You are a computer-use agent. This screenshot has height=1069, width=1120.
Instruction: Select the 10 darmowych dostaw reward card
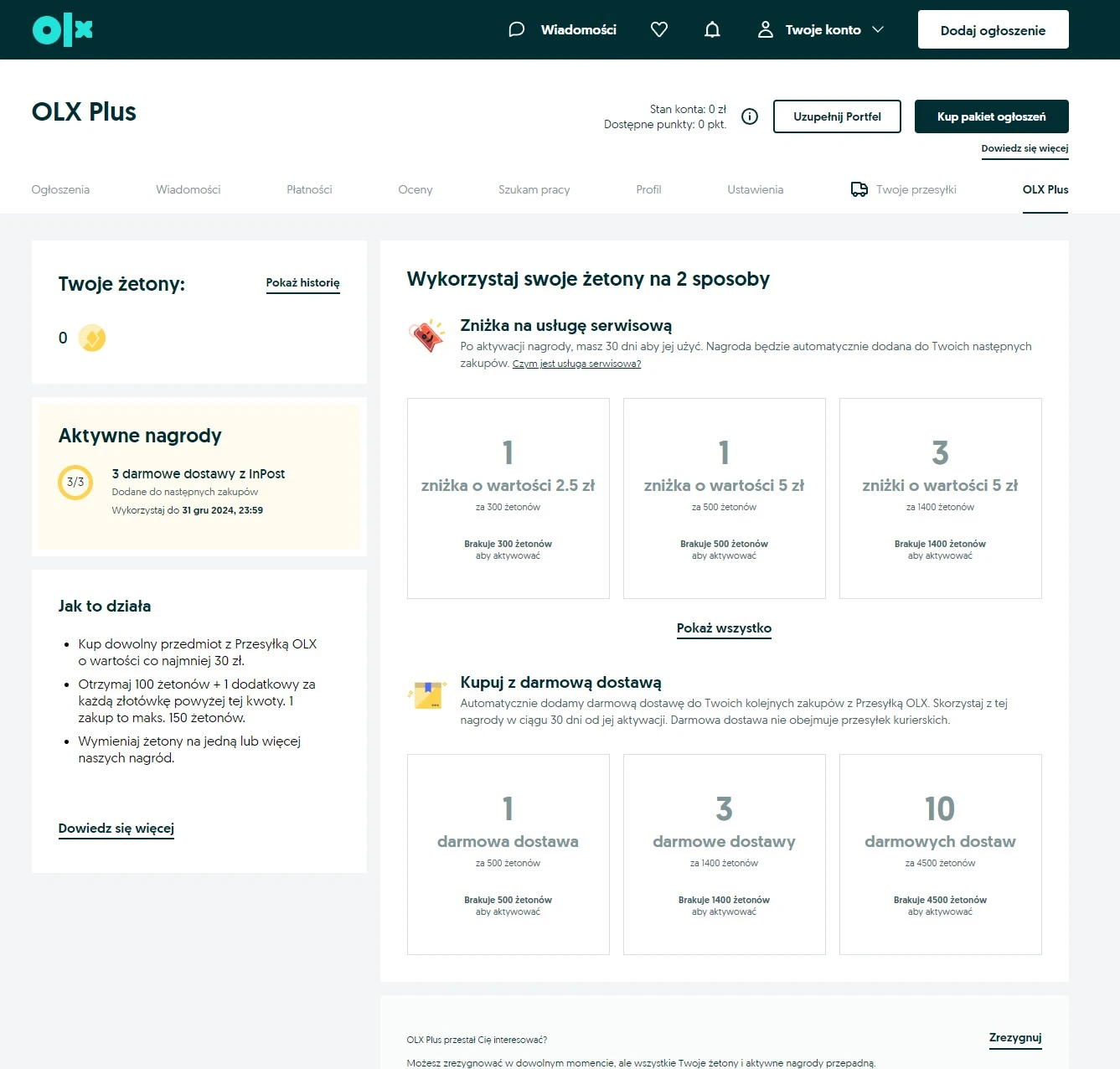point(940,854)
